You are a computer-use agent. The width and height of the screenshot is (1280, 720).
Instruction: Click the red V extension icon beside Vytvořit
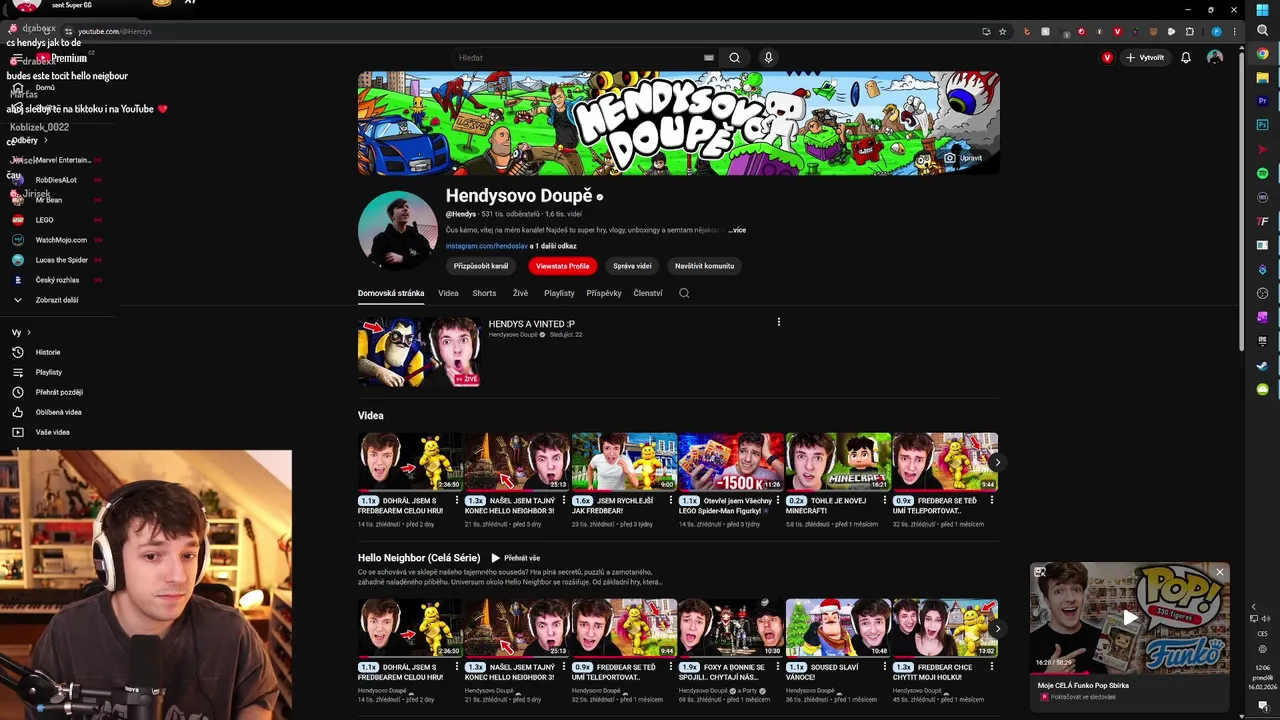(1107, 58)
